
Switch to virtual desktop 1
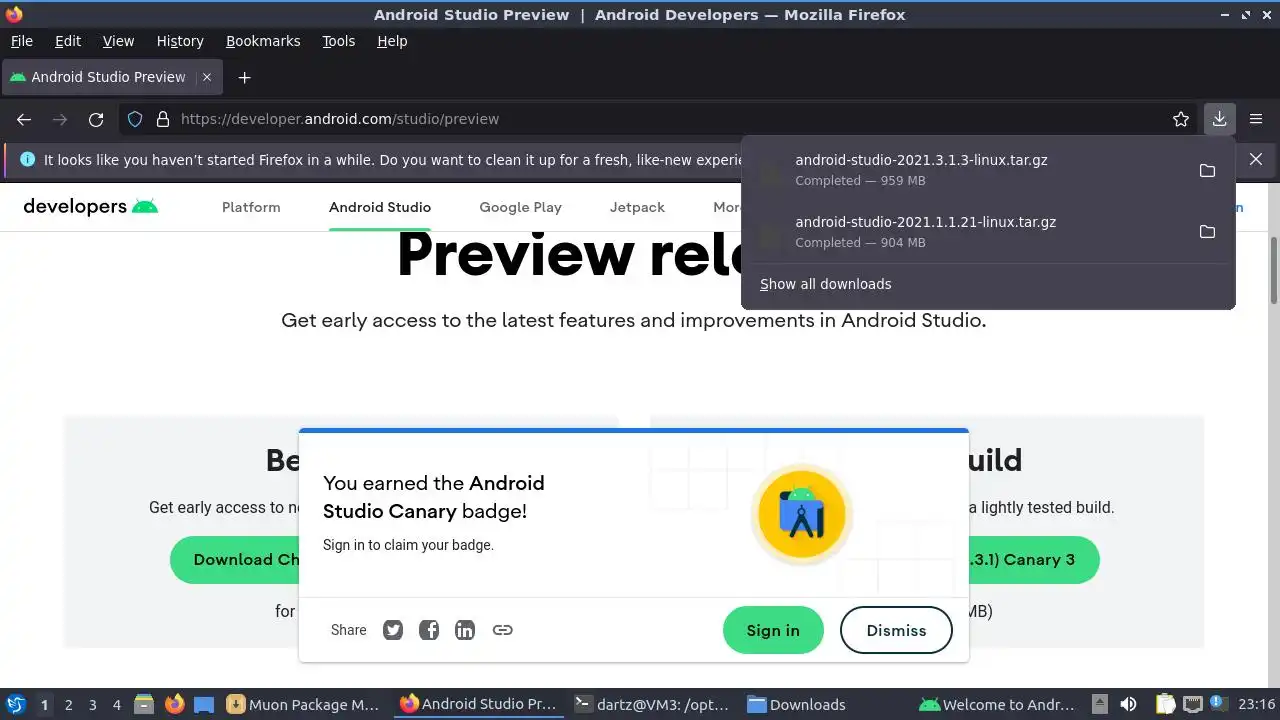pos(44,705)
